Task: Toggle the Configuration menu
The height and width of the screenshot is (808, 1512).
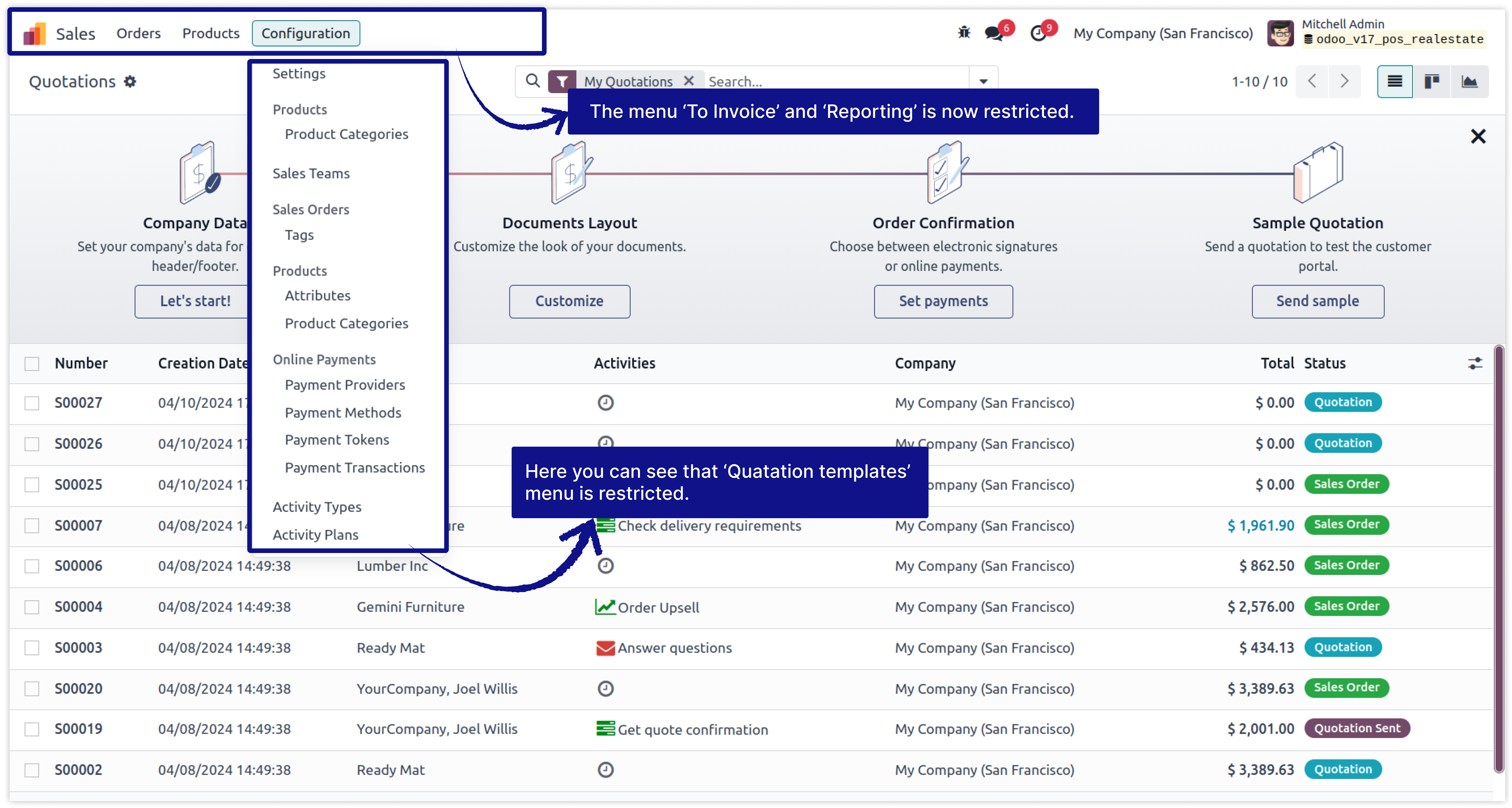Action: 306,34
